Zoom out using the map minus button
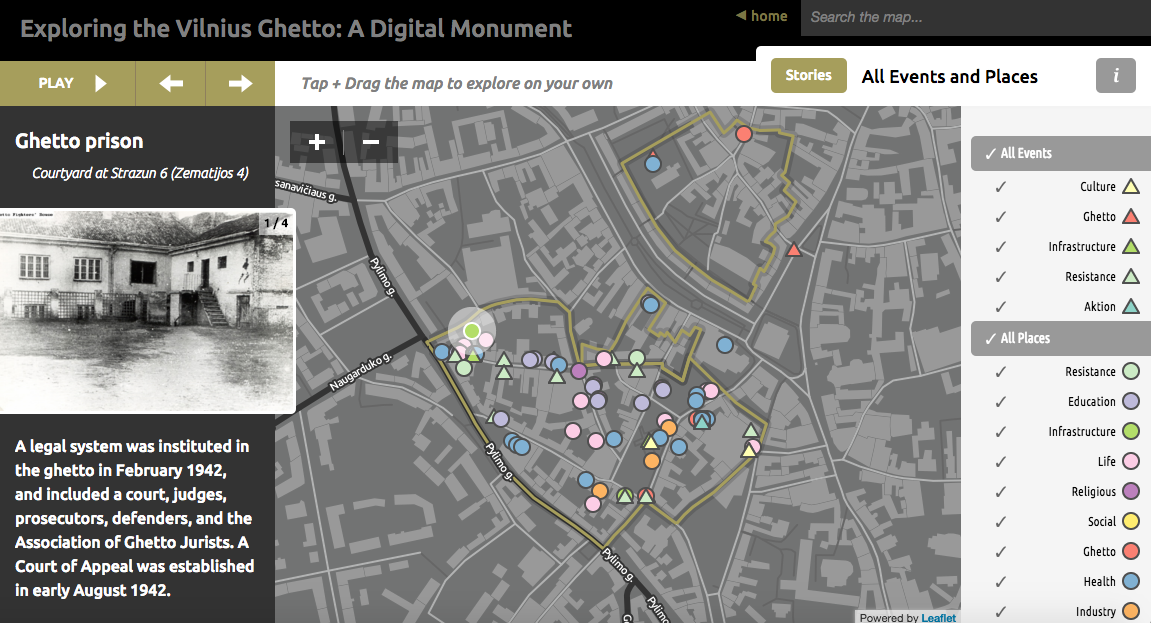This screenshot has width=1151, height=623. 371,142
